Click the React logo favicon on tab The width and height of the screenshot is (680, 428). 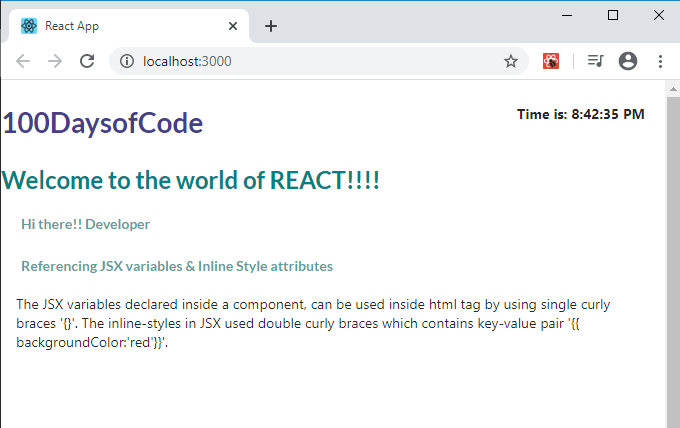29,26
